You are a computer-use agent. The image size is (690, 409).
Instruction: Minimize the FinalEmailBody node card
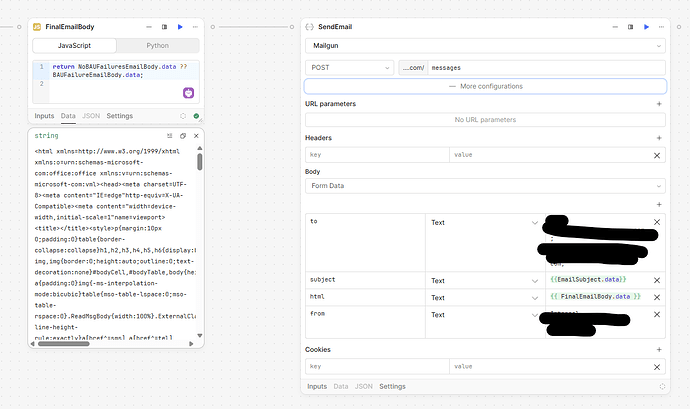pyautogui.click(x=149, y=27)
